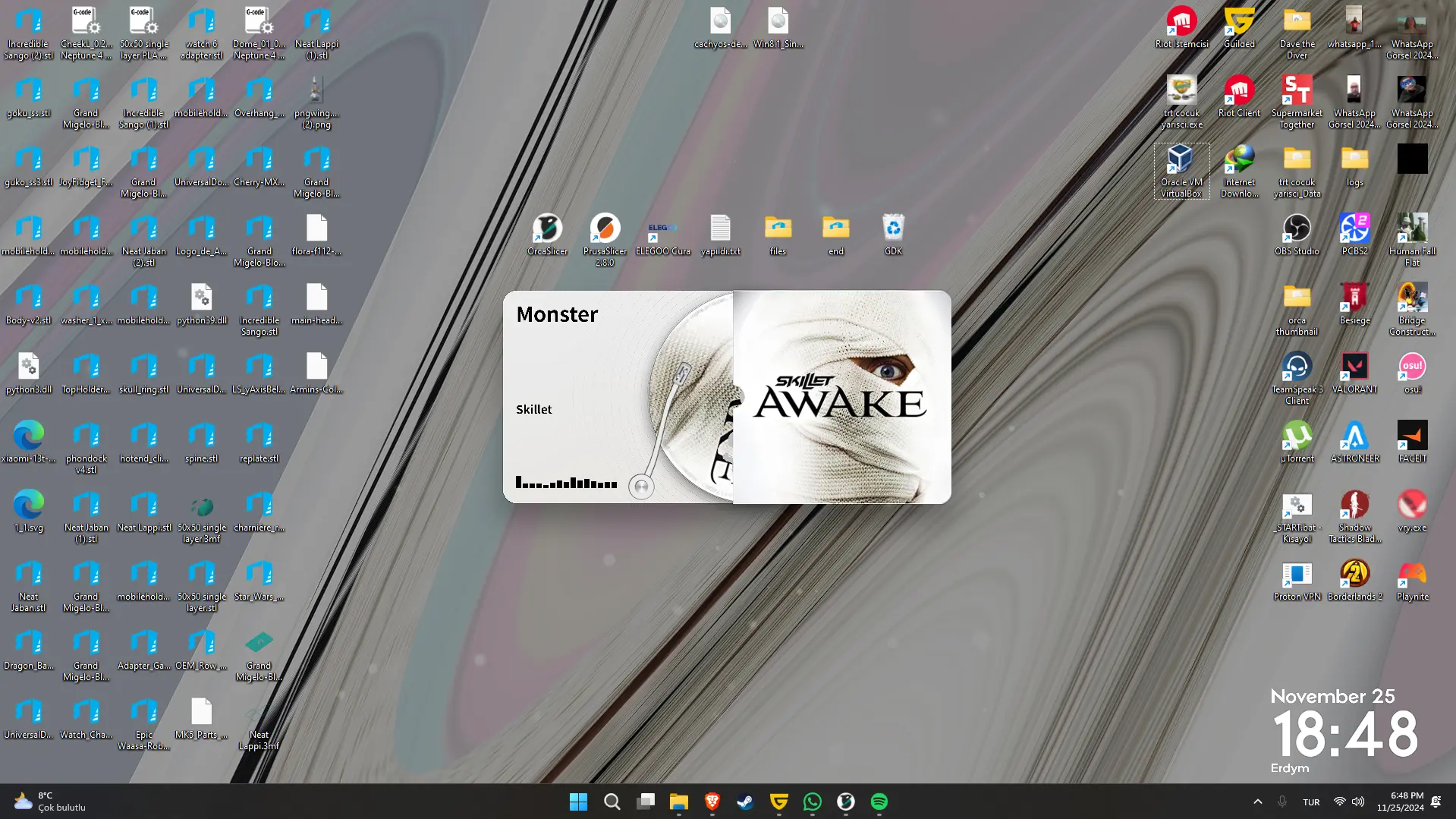Click the music widget visualizer bars
Screen dimensions: 1456x819
coord(566,482)
